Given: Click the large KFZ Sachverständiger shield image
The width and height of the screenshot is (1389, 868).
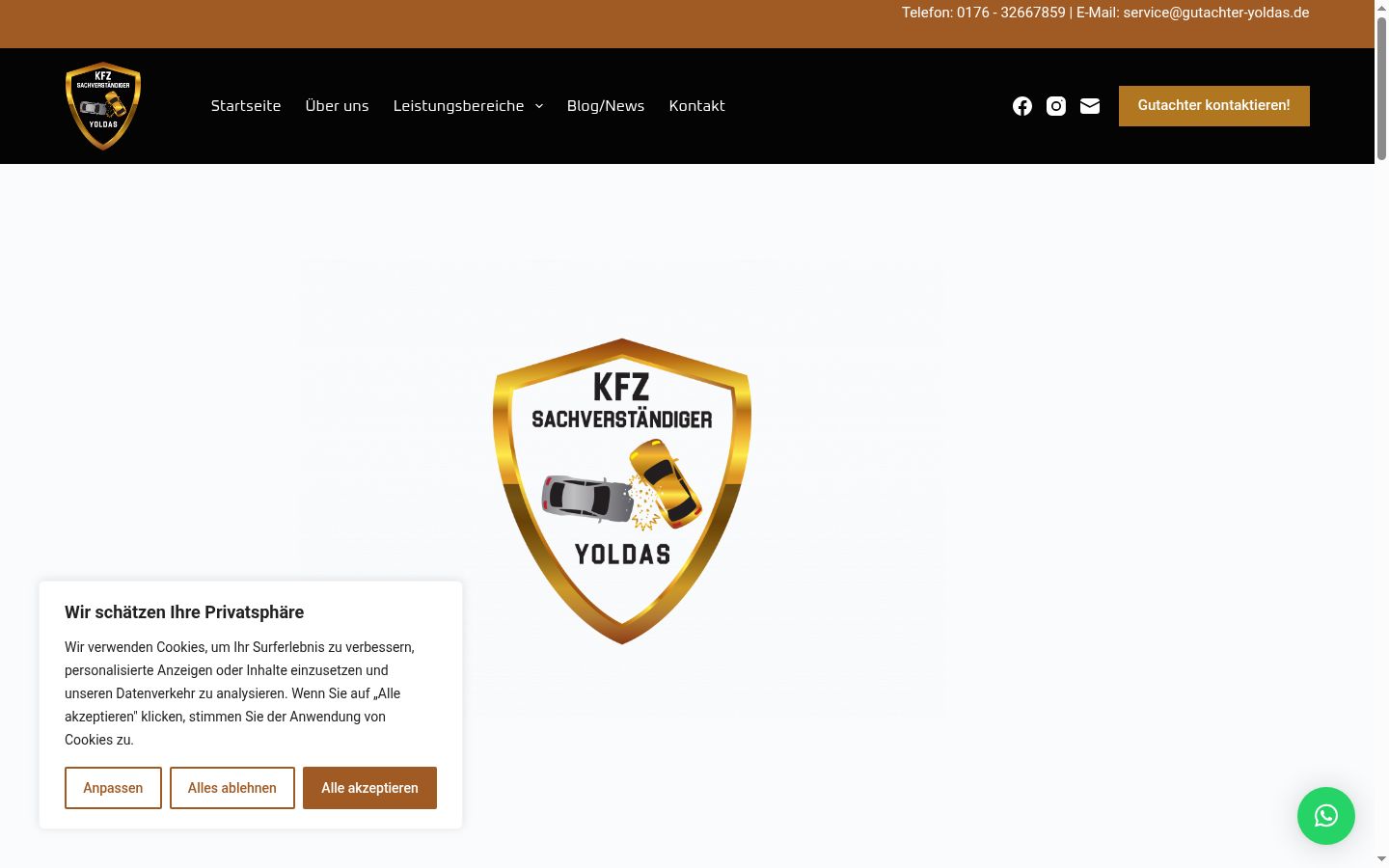Looking at the screenshot, I should [x=622, y=491].
